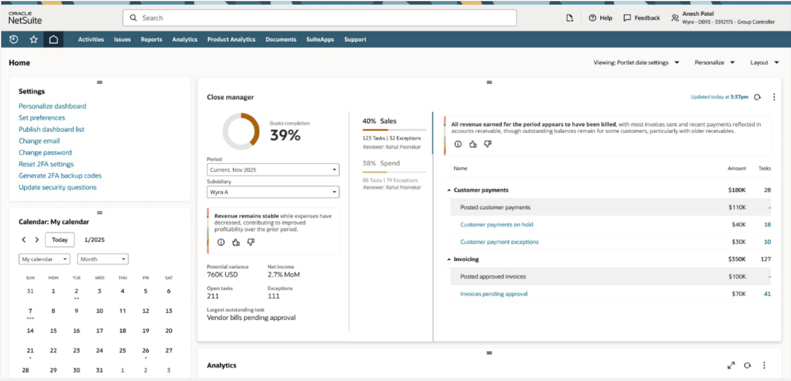Screen dimensions: 791x381
Task: Collapse the Customer payments group
Action: tap(449, 190)
